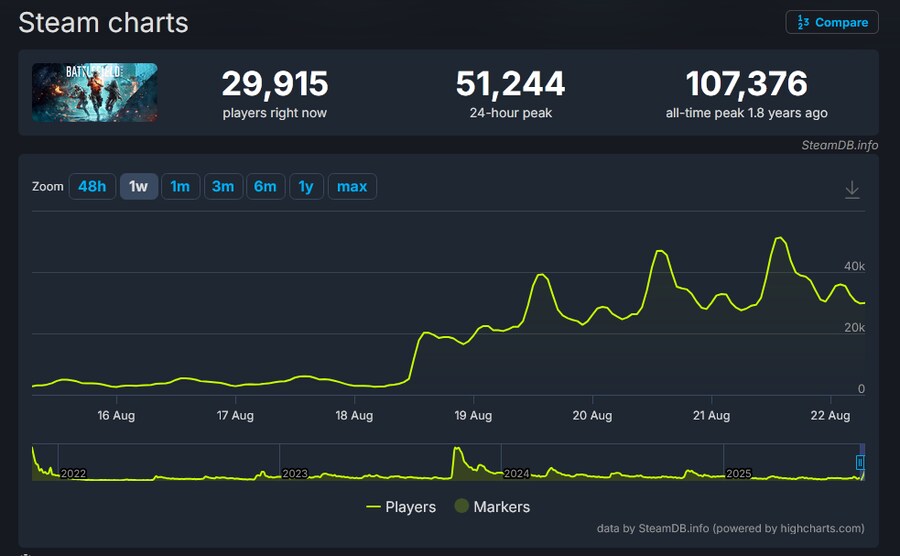Click the Steam charts heading
The height and width of the screenshot is (556, 900).
pos(103,23)
